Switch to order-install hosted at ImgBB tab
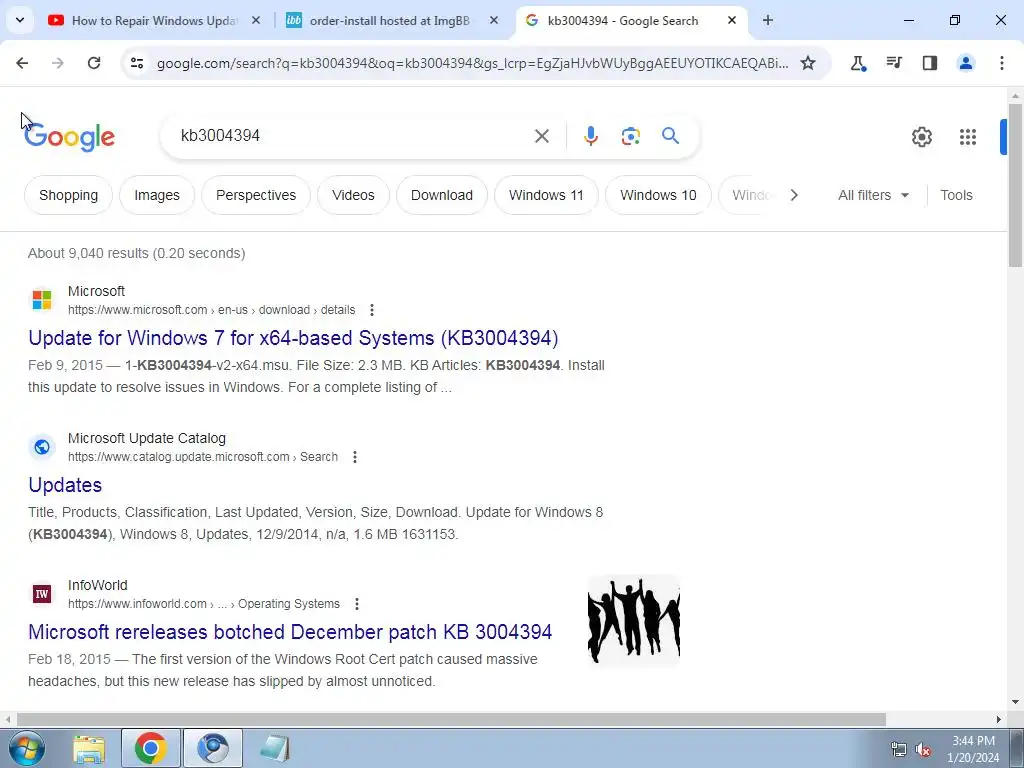Image resolution: width=1024 pixels, height=768 pixels. coord(391,20)
